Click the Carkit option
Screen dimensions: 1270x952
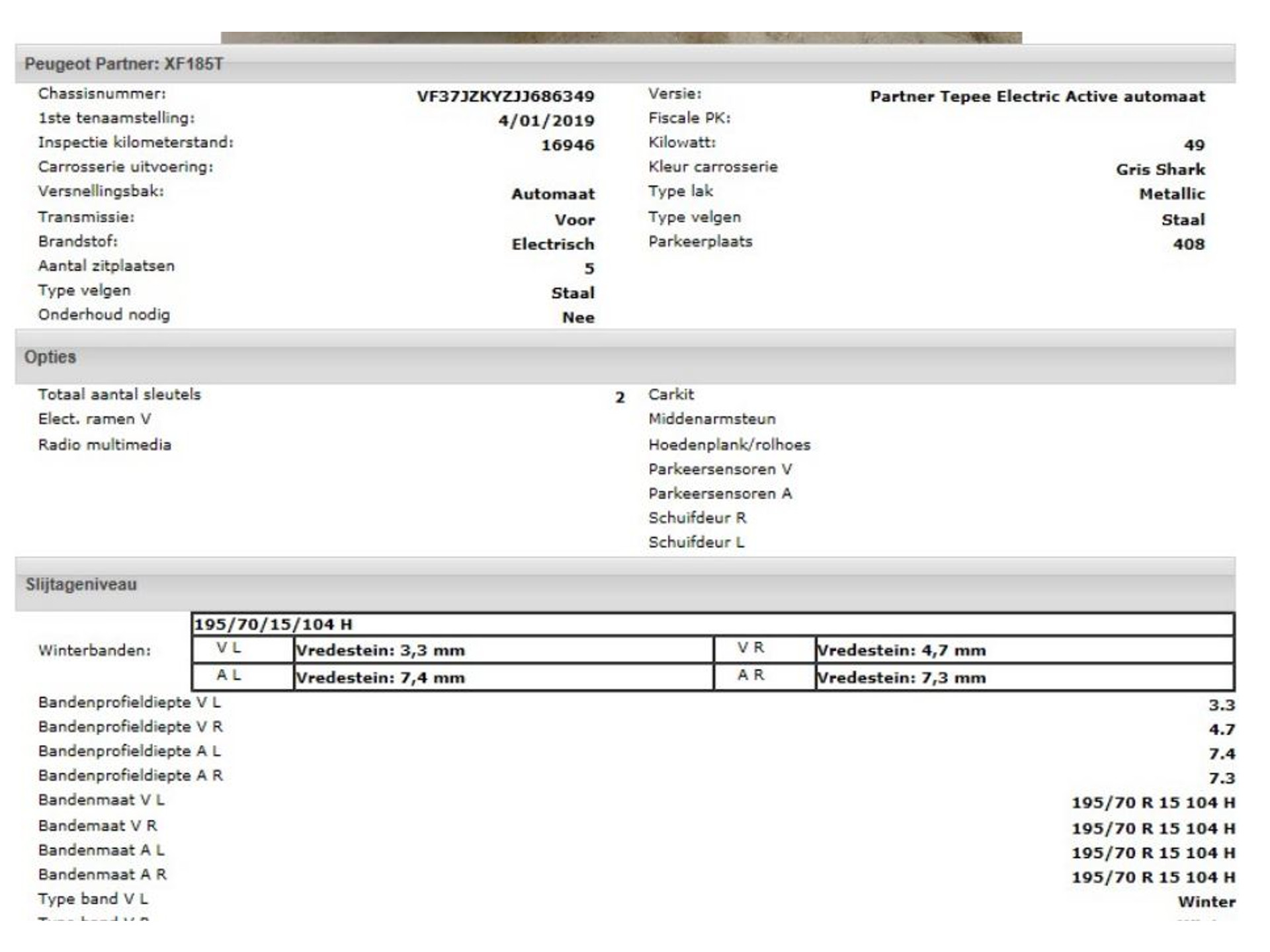click(671, 394)
